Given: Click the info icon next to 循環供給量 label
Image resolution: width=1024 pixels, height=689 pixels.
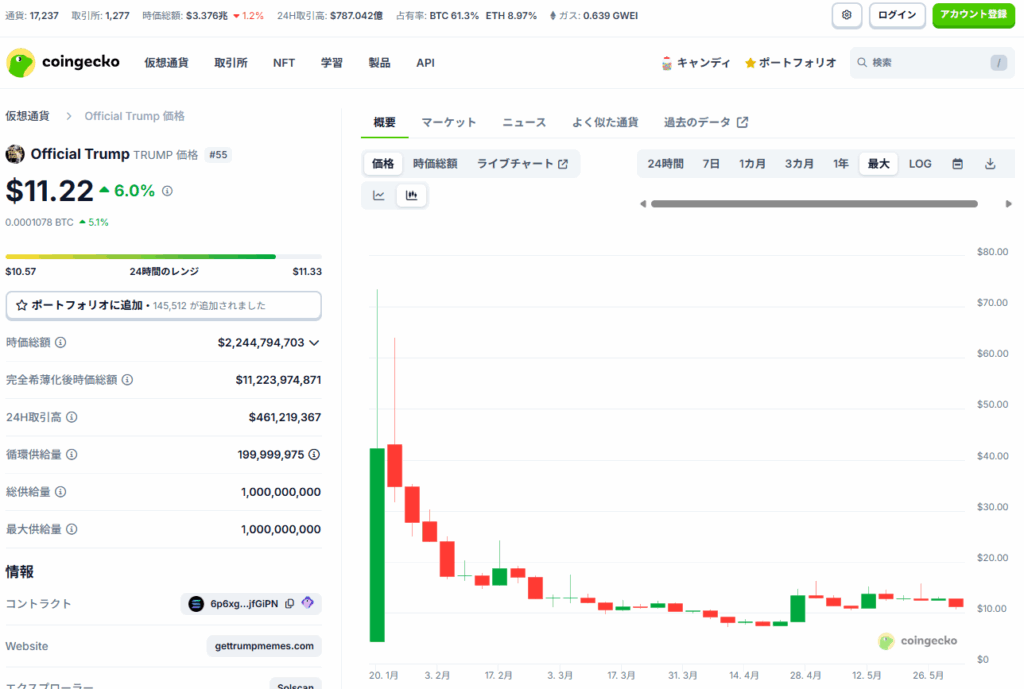Looking at the screenshot, I should point(72,454).
